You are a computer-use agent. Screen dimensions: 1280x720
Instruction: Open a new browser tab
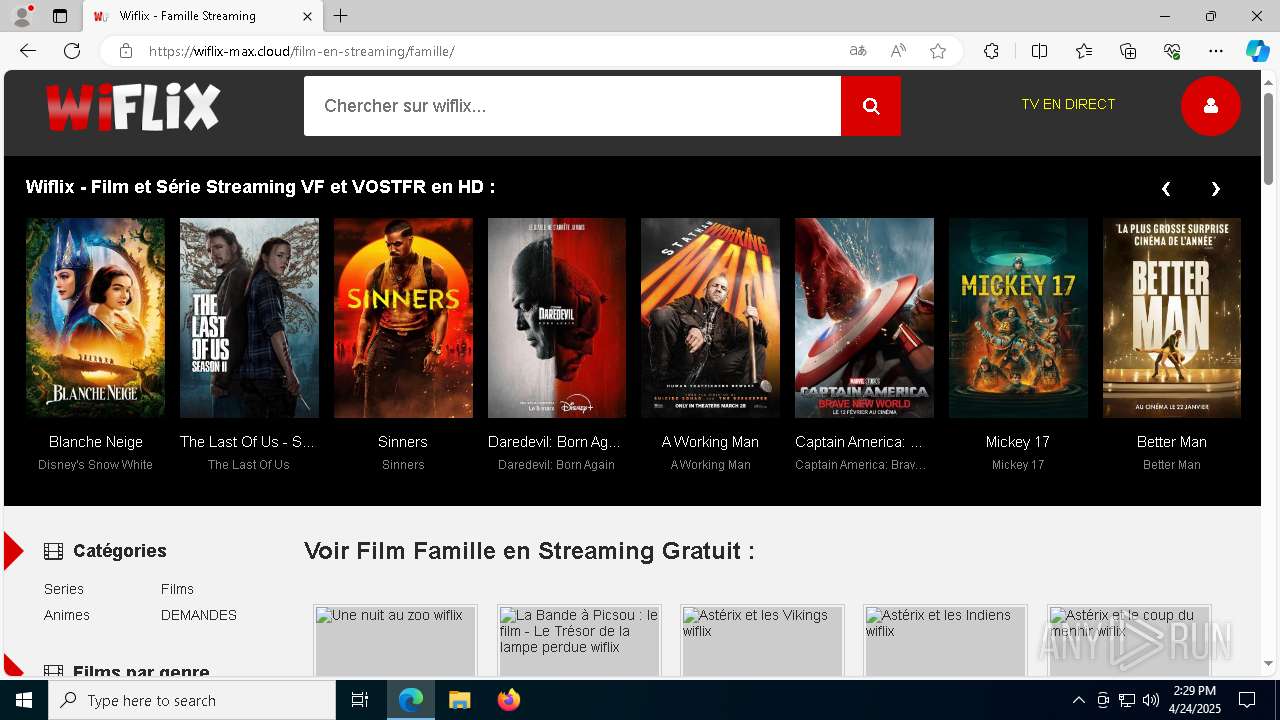[341, 16]
